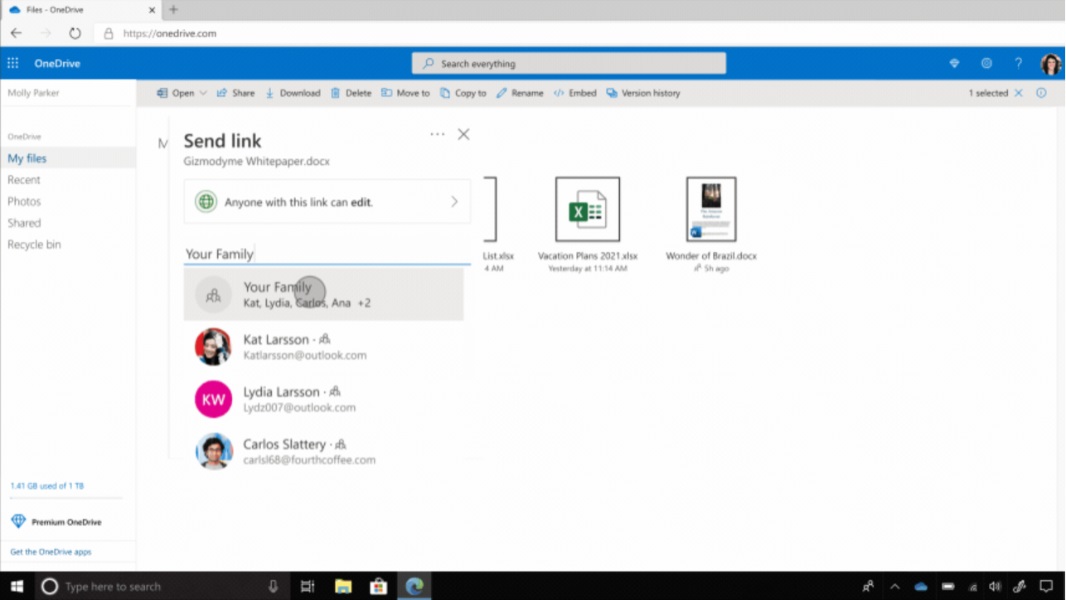
Task: Open the premium diamond icon in header
Action: pyautogui.click(x=955, y=63)
